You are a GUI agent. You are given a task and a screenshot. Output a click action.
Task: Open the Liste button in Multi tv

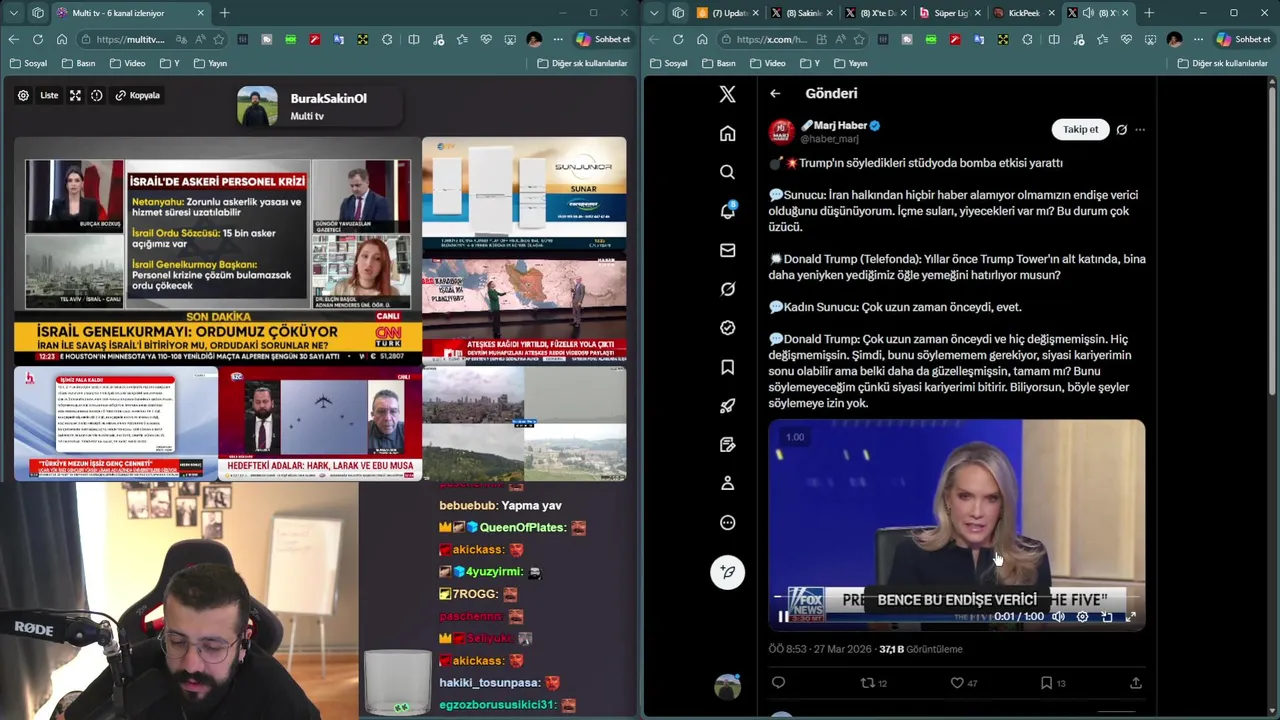click(49, 95)
